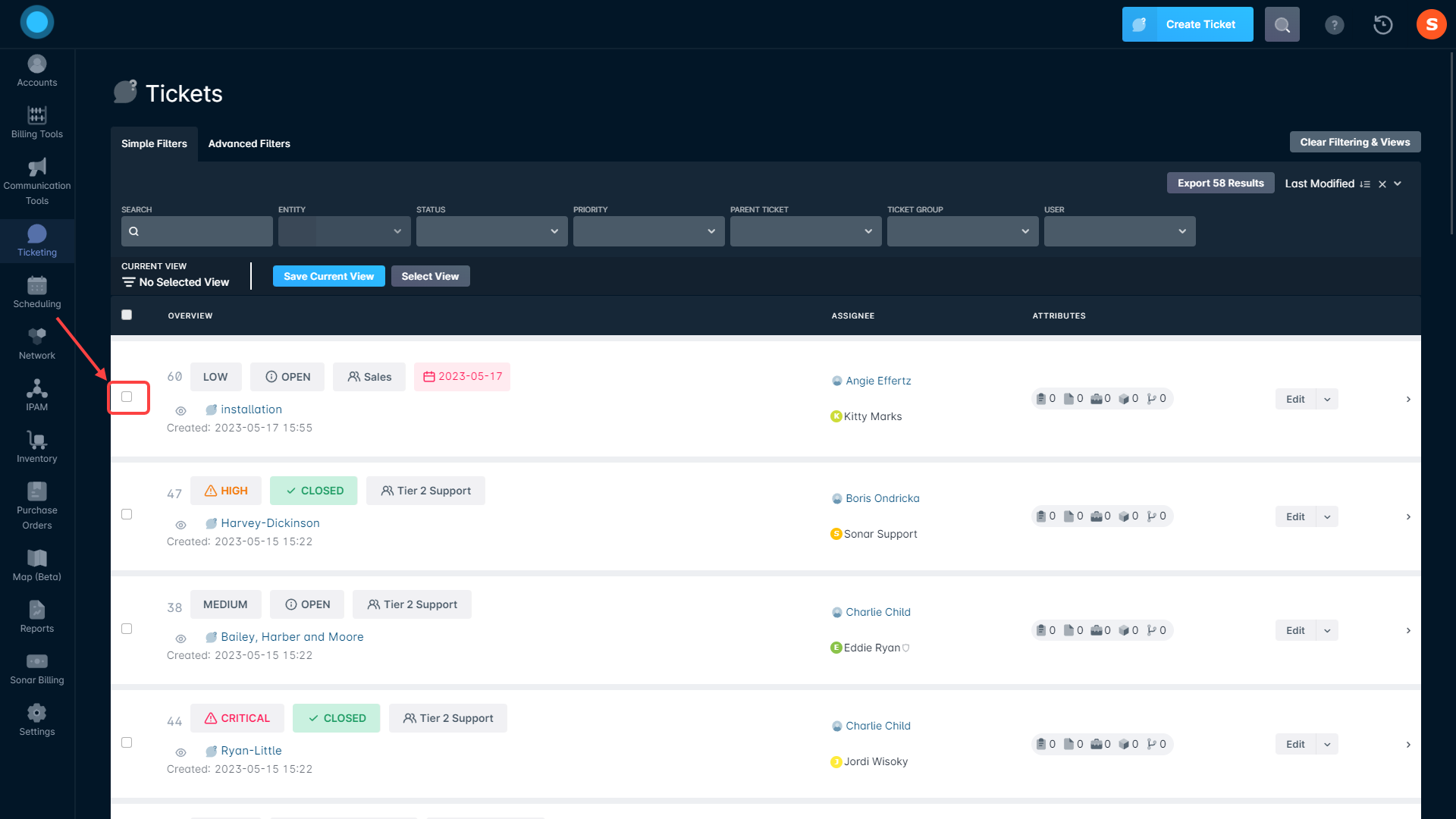This screenshot has height=819, width=1456.
Task: Expand Edit options arrow for ticket 44
Action: (1327, 744)
